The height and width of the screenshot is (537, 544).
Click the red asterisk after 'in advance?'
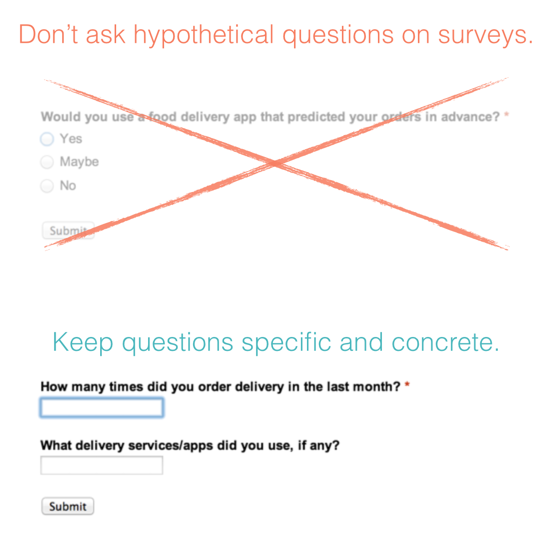507,115
